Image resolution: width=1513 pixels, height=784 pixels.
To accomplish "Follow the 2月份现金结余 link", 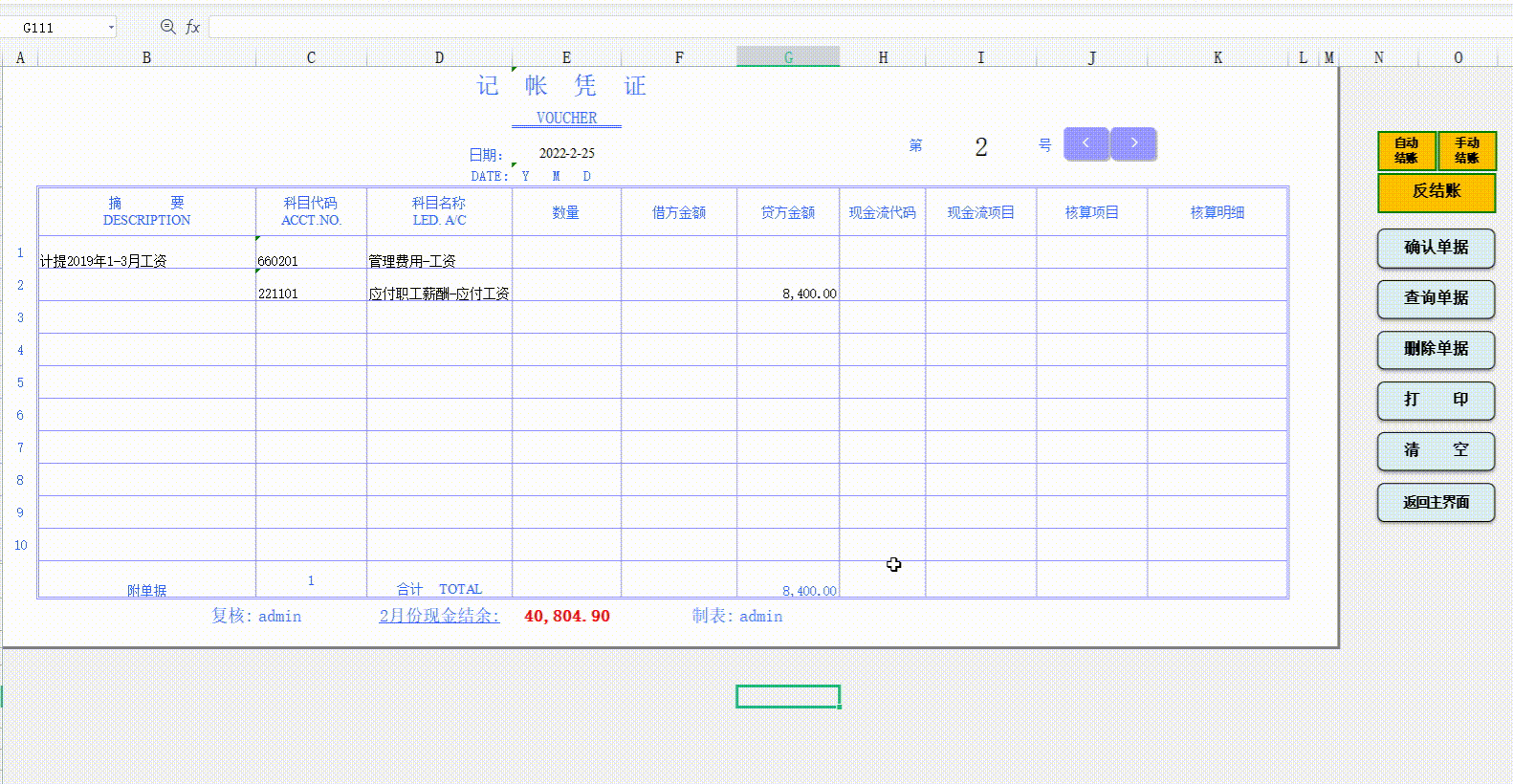I will point(439,616).
